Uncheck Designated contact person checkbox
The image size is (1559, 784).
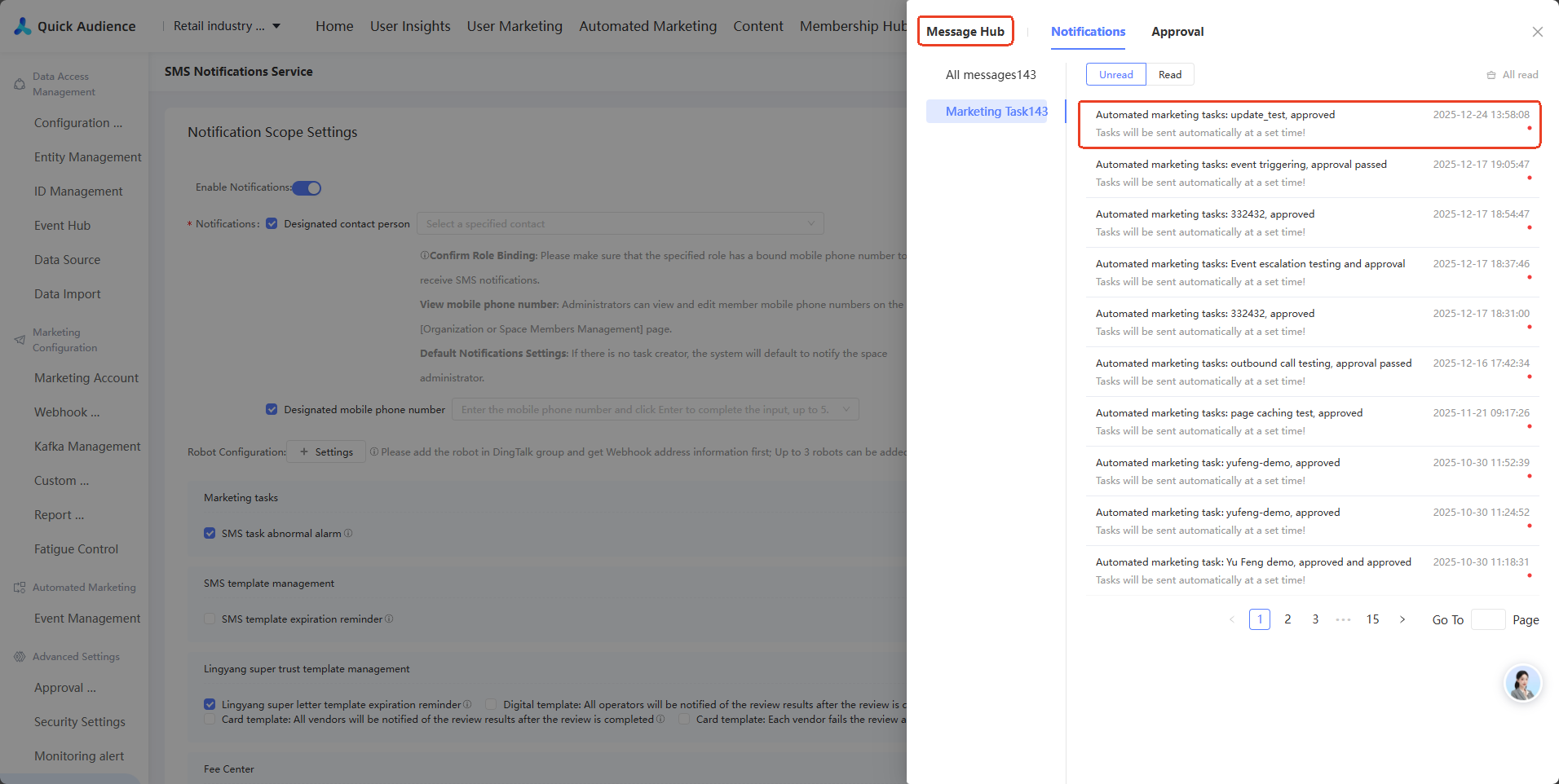[x=272, y=224]
